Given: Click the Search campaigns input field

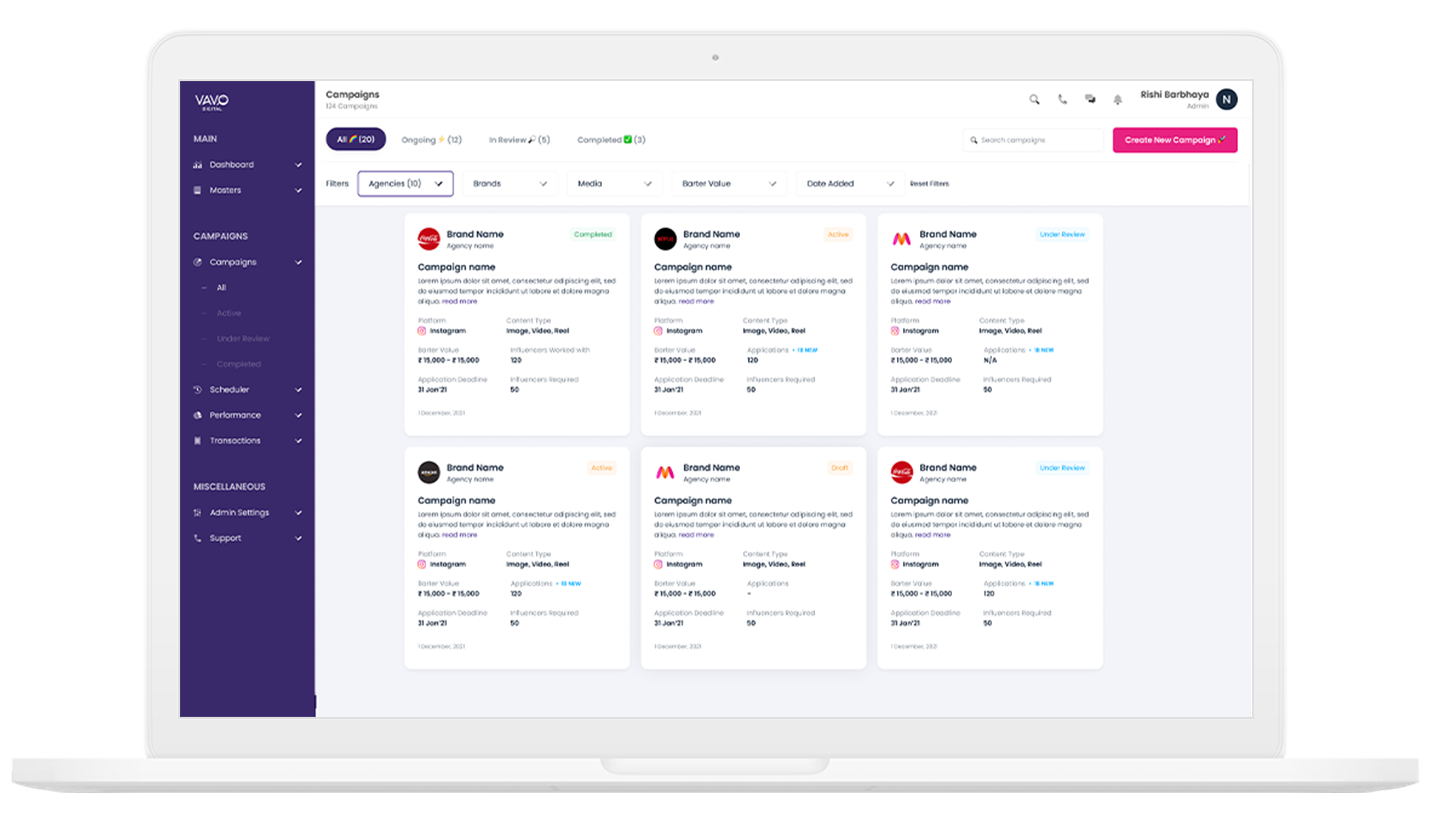Looking at the screenshot, I should pyautogui.click(x=1035, y=140).
